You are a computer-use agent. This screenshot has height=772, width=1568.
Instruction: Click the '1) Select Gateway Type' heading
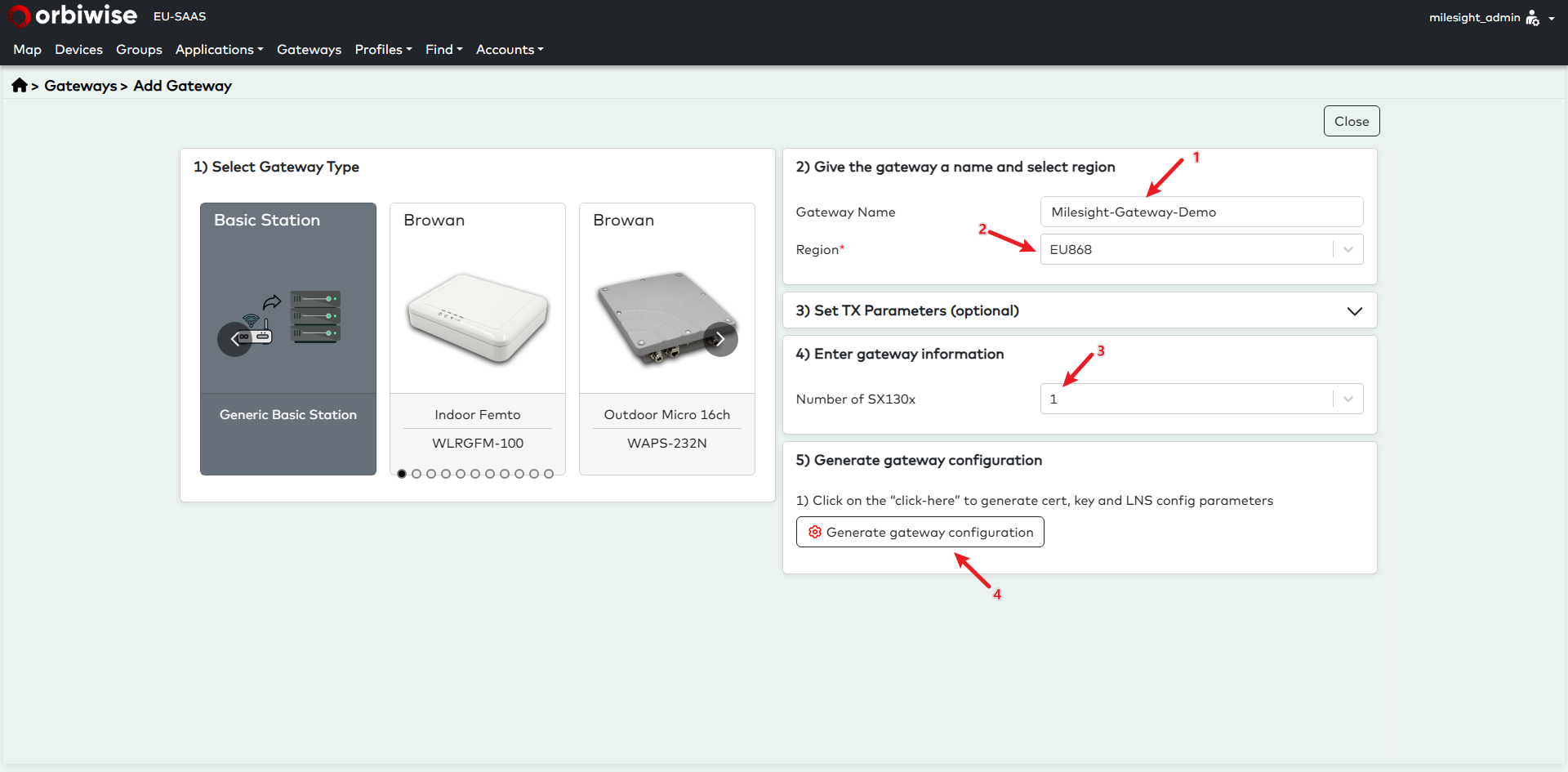[x=276, y=167]
